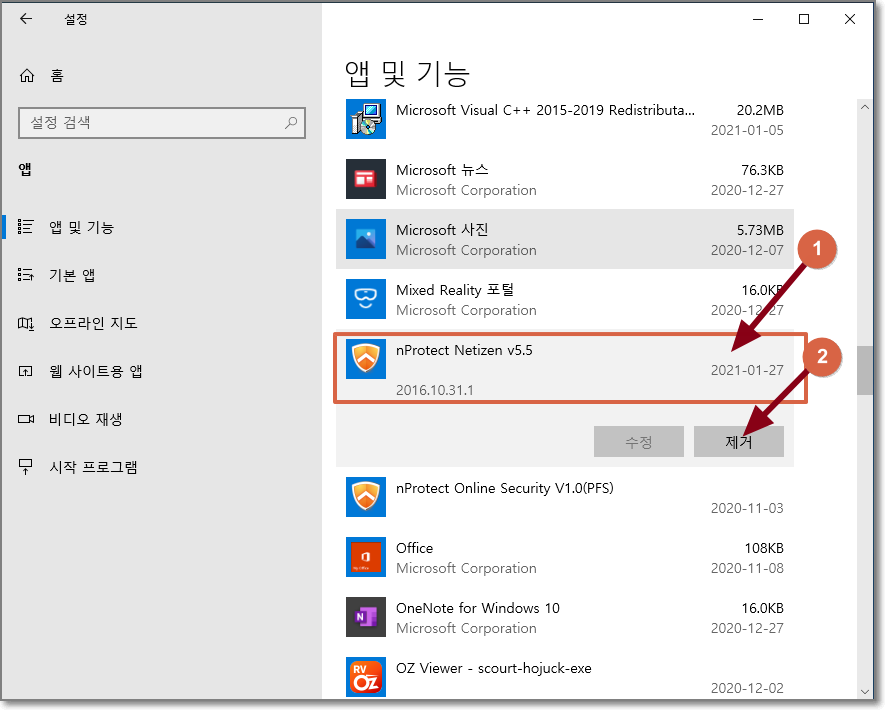Click the date 2020-12-07
Image resolution: width=885 pixels, height=710 pixels.
pyautogui.click(x=747, y=250)
